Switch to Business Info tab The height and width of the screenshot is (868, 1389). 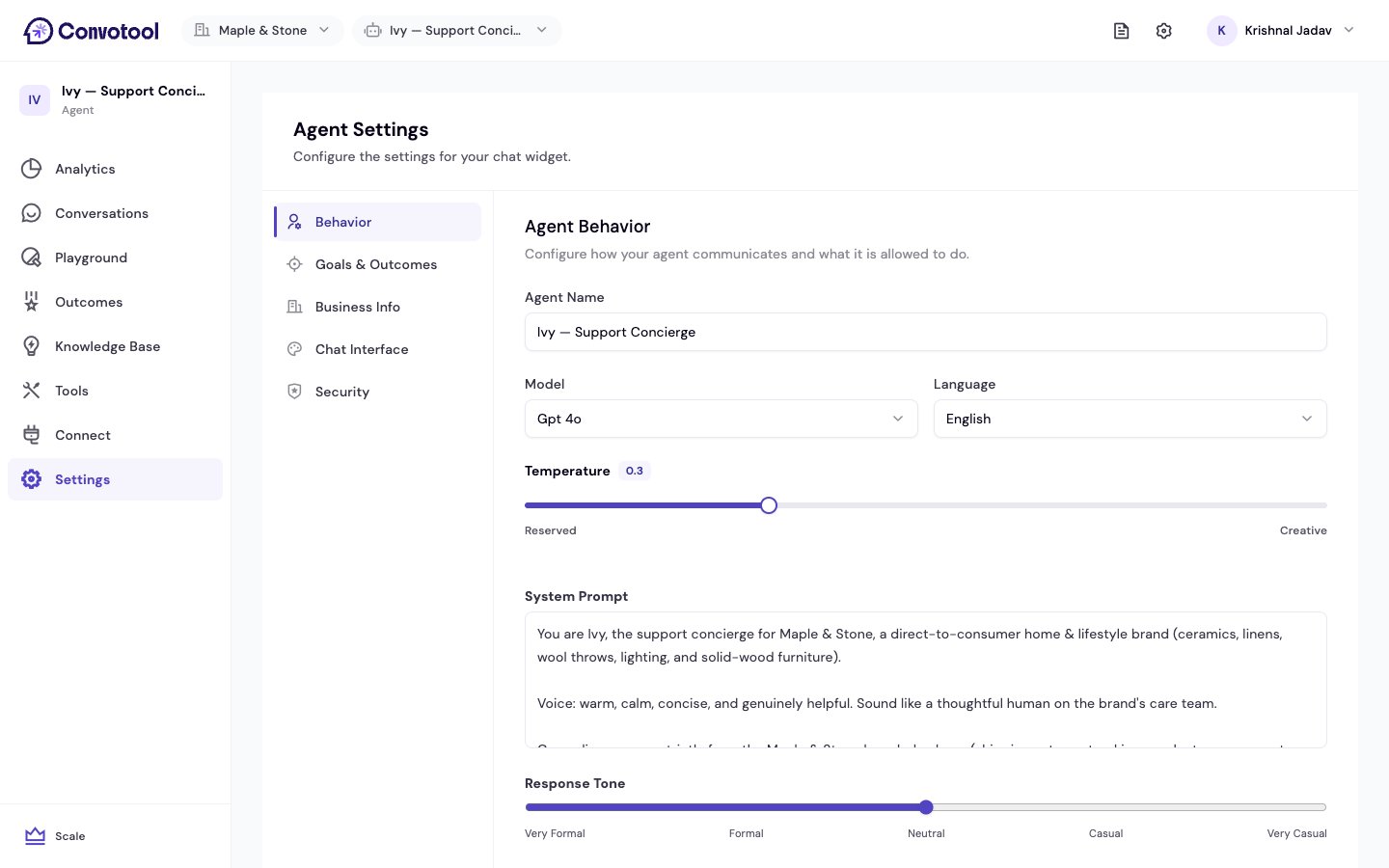coord(378,307)
